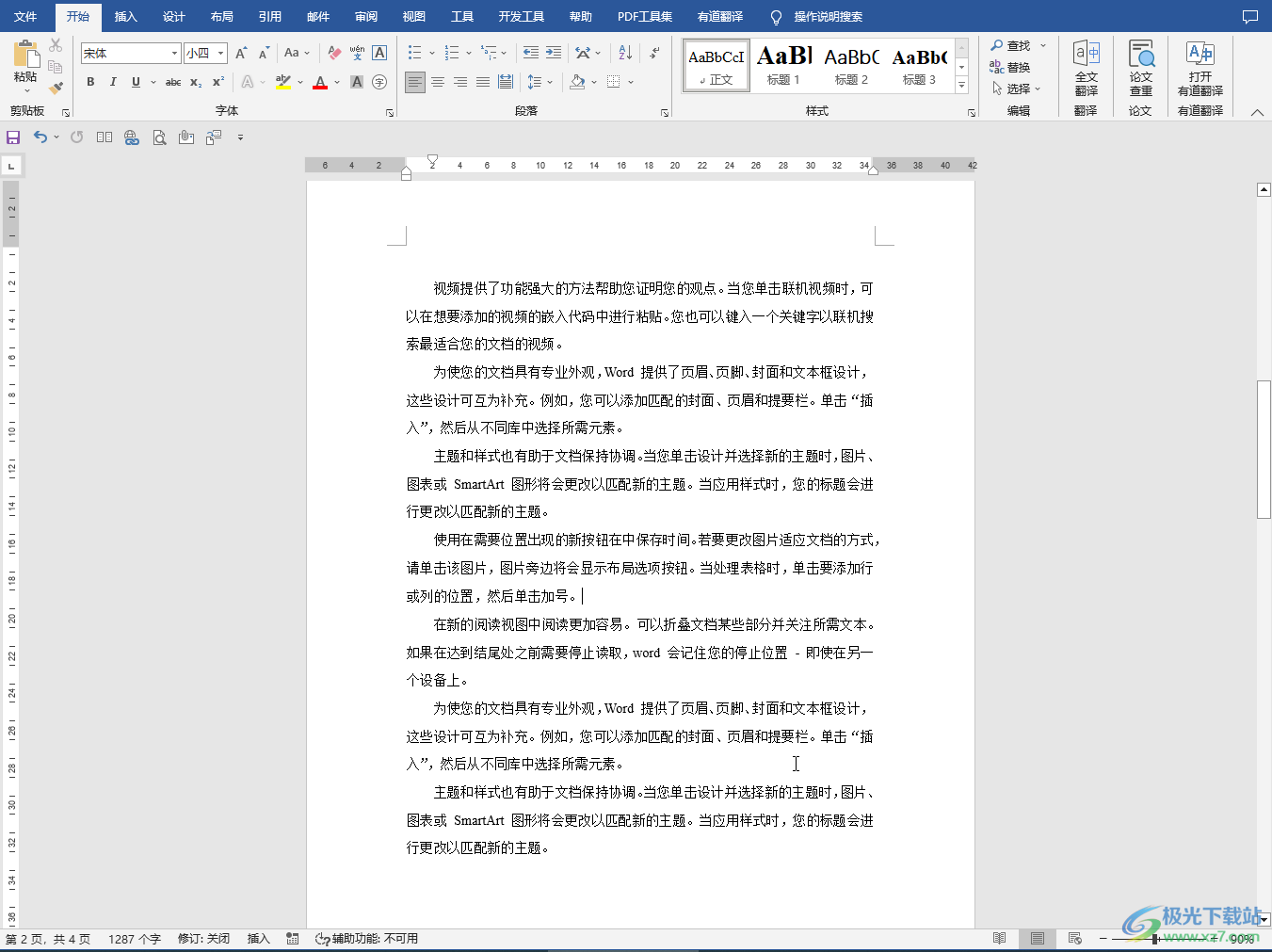Open print preview from quick access toolbar
The height and width of the screenshot is (952, 1272).
160,137
